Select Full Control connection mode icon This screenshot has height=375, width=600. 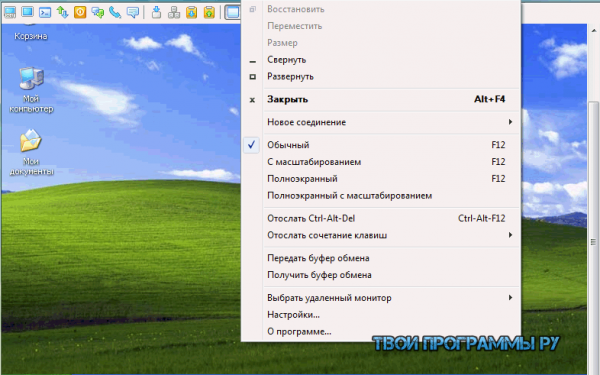10,12
